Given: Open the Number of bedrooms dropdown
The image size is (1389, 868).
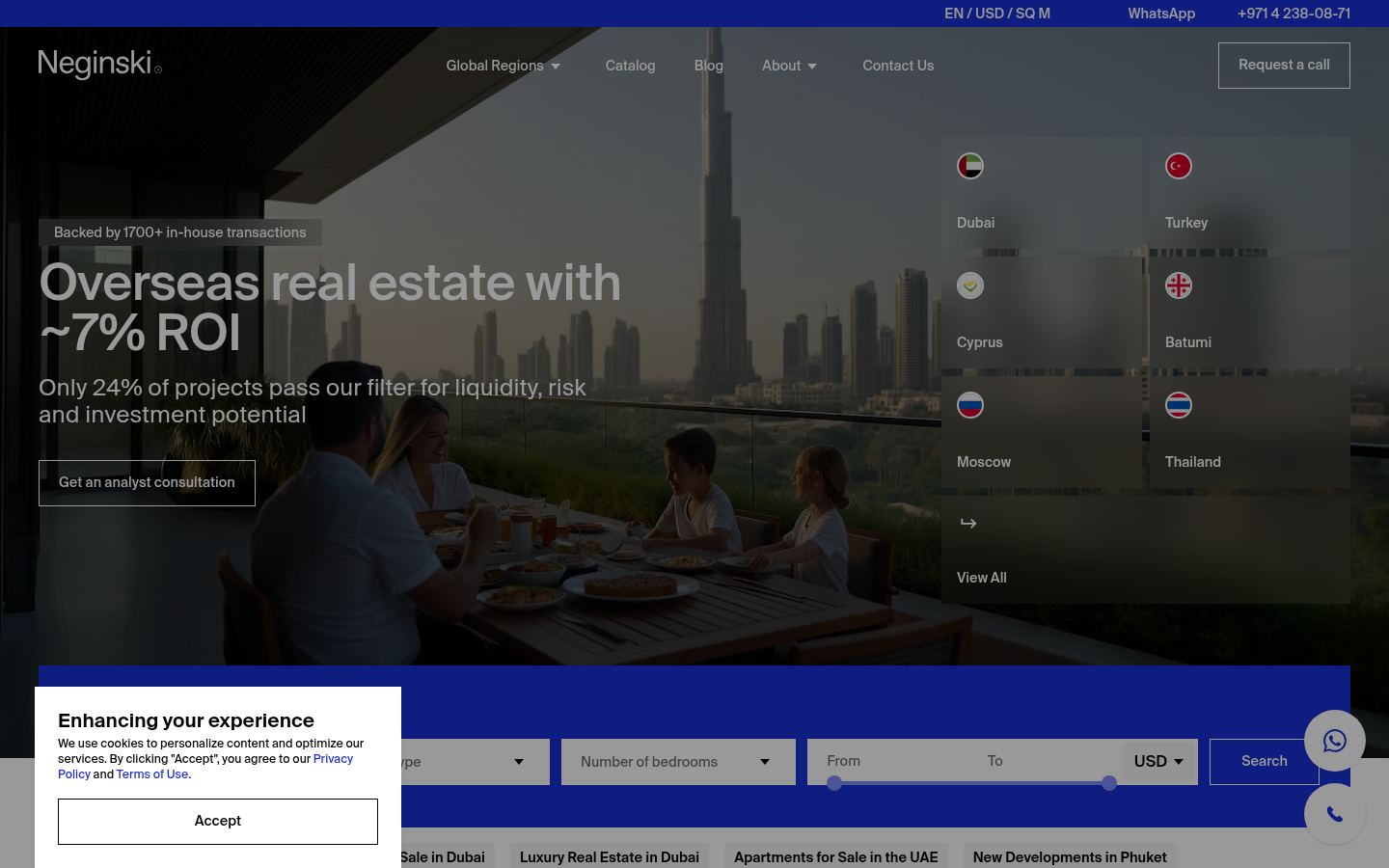Looking at the screenshot, I should (678, 762).
